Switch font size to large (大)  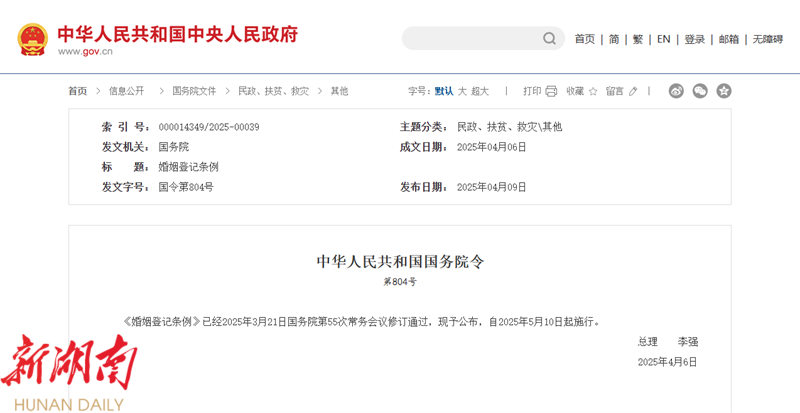(462, 91)
